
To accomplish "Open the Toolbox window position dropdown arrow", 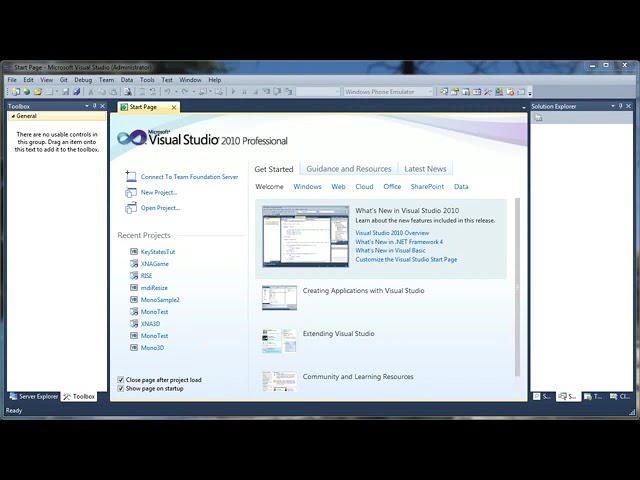I will [87, 106].
